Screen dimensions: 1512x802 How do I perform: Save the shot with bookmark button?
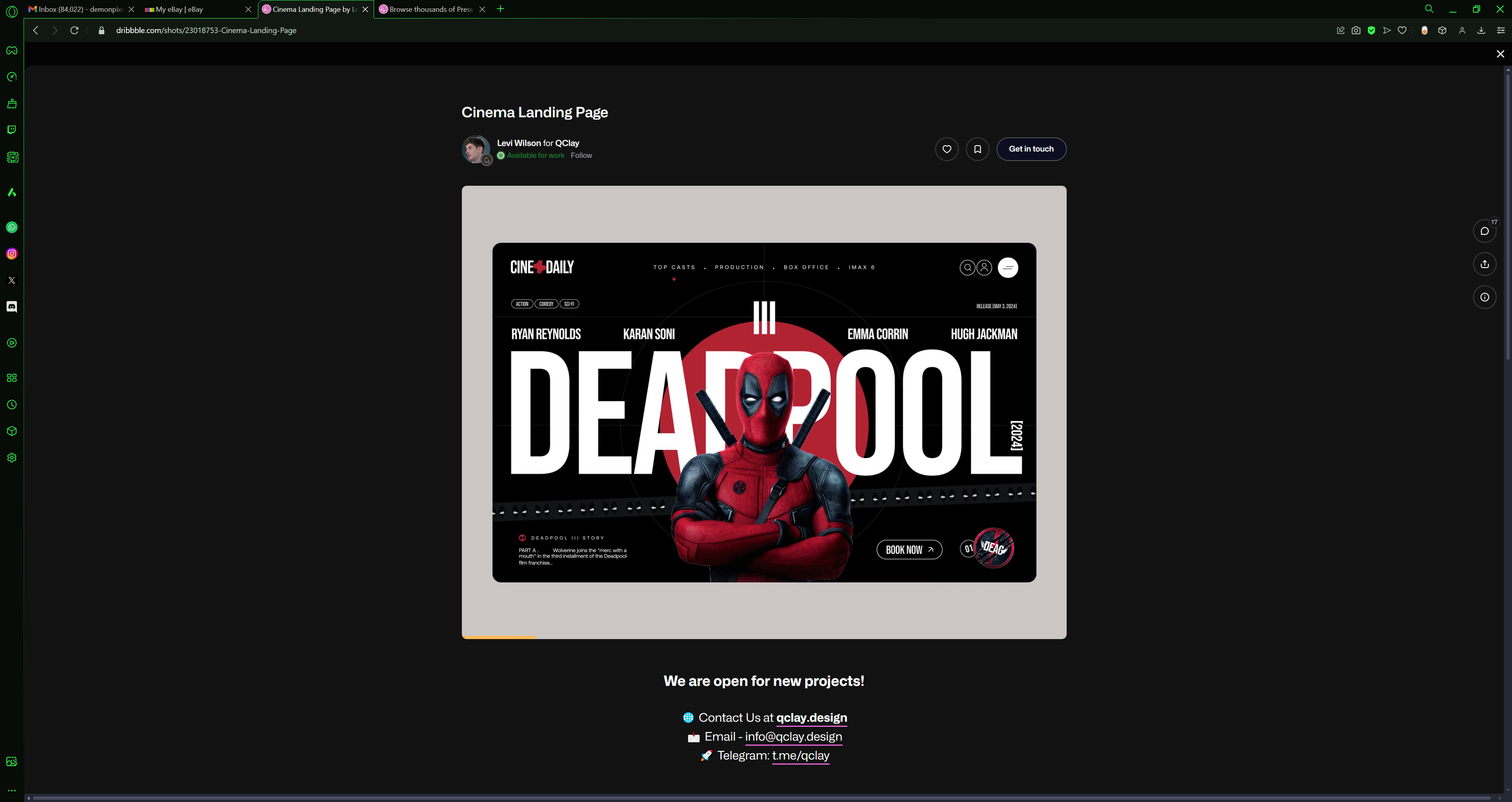(977, 149)
